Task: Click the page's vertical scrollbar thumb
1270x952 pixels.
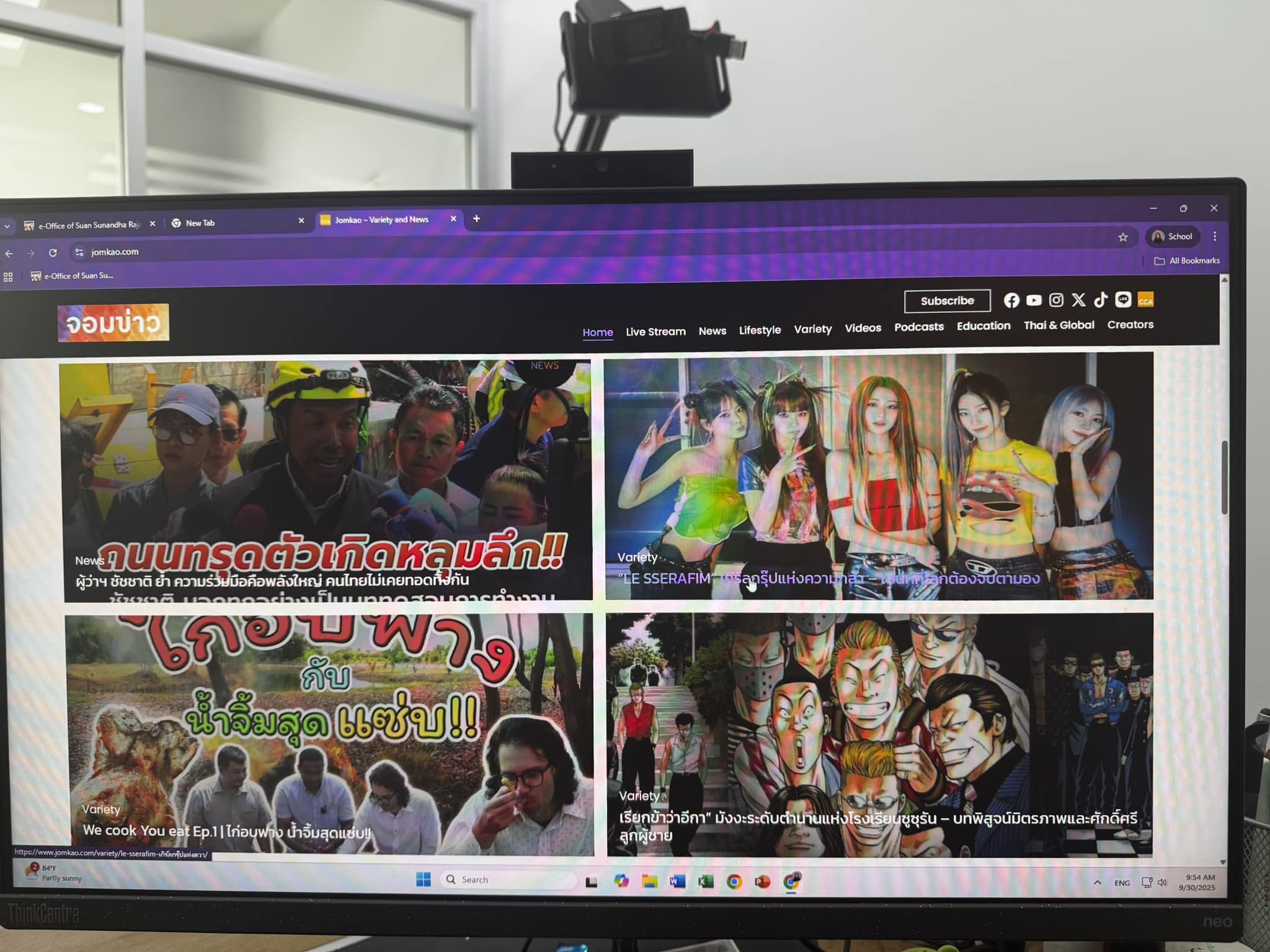Action: [x=1225, y=477]
